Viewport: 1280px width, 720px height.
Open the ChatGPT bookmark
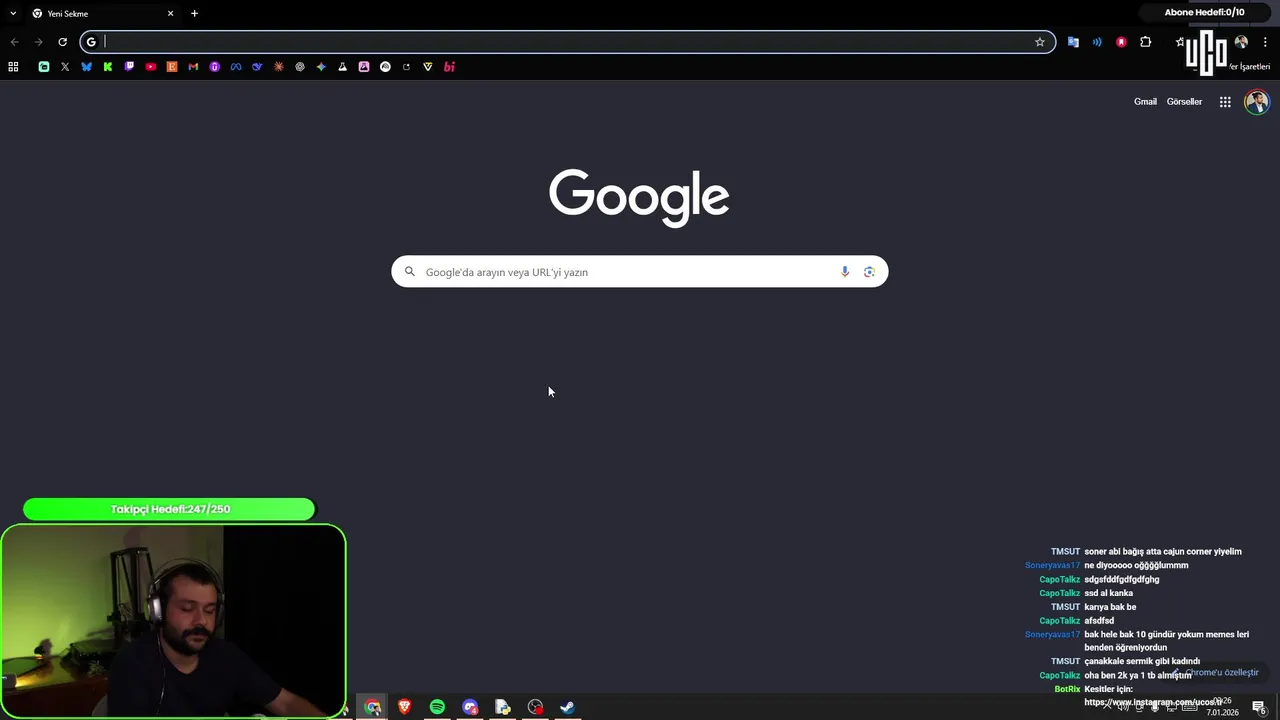point(300,67)
